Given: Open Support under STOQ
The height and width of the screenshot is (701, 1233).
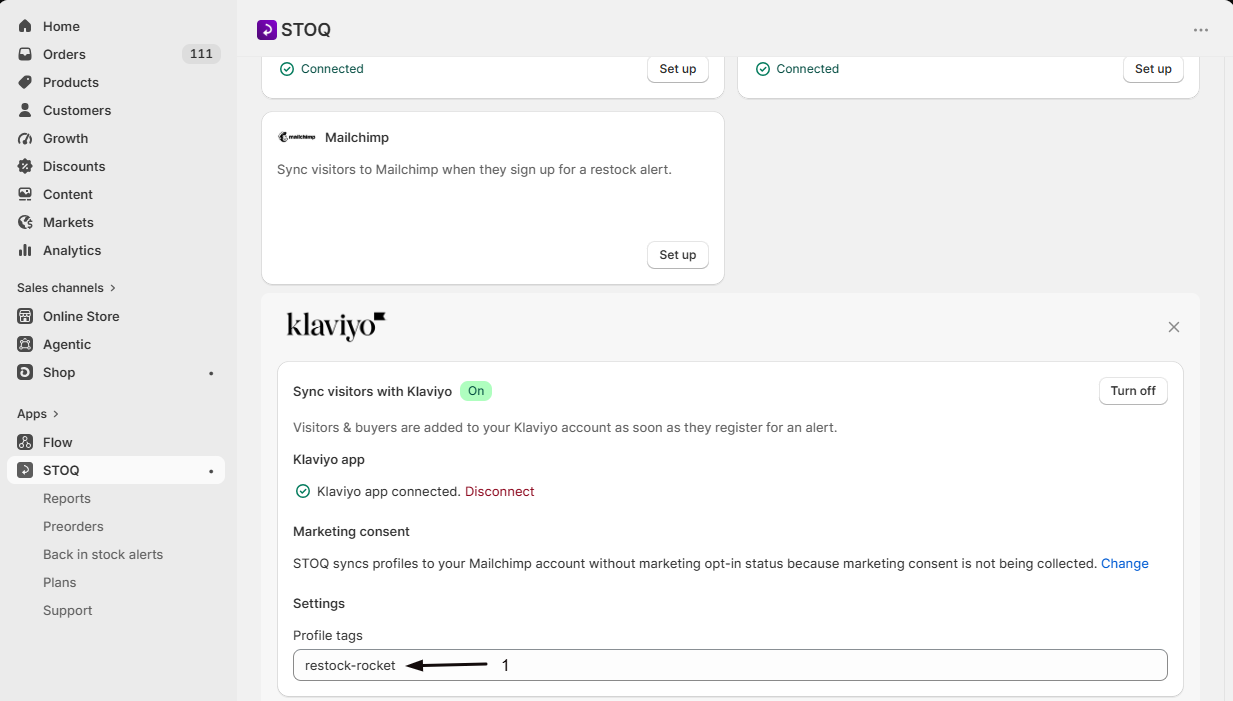Looking at the screenshot, I should (x=68, y=610).
